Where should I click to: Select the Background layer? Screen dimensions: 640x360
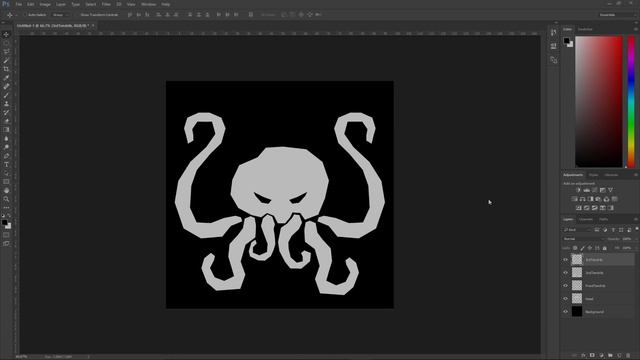pyautogui.click(x=598, y=312)
